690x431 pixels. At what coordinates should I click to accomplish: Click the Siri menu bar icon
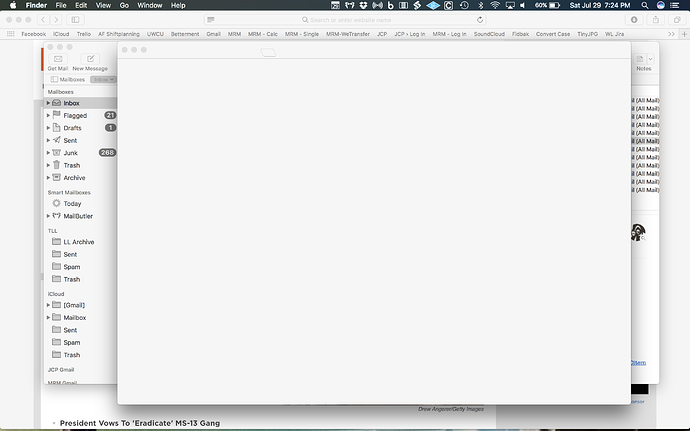click(x=661, y=5)
